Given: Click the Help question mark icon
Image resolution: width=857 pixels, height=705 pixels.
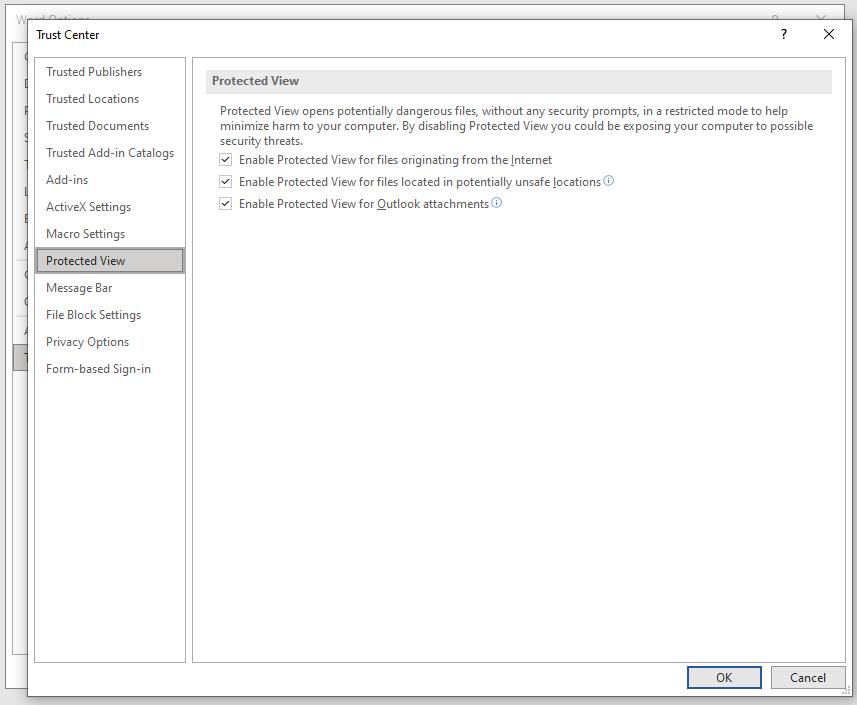Looking at the screenshot, I should coord(784,34).
